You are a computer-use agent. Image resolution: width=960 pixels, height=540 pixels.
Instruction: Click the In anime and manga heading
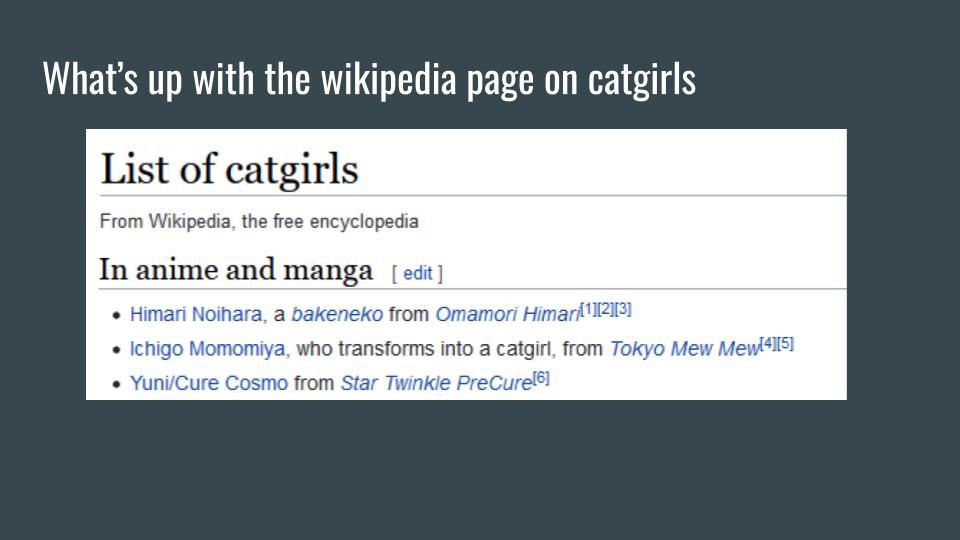click(236, 271)
